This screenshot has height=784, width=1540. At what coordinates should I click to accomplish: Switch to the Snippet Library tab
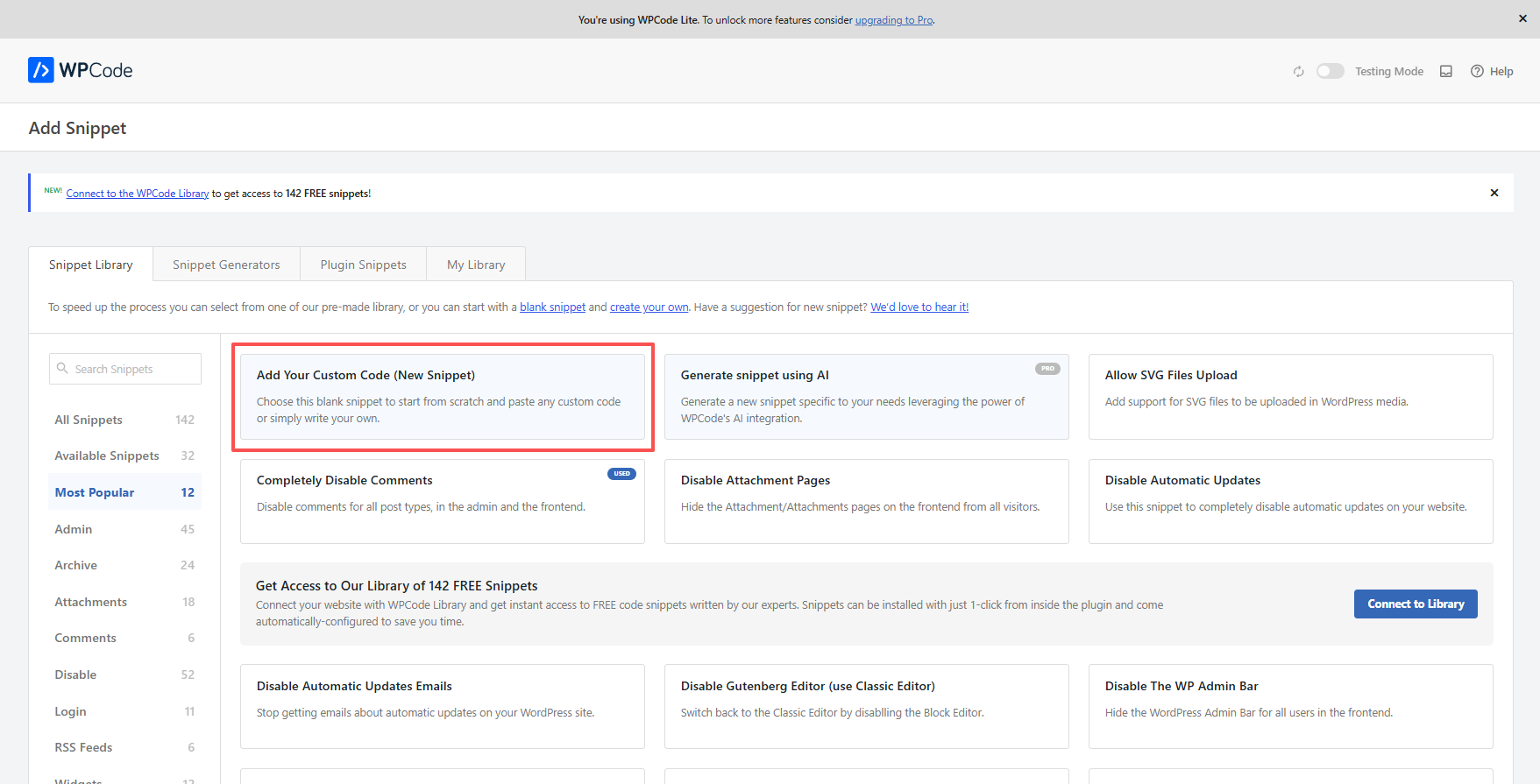click(x=91, y=265)
